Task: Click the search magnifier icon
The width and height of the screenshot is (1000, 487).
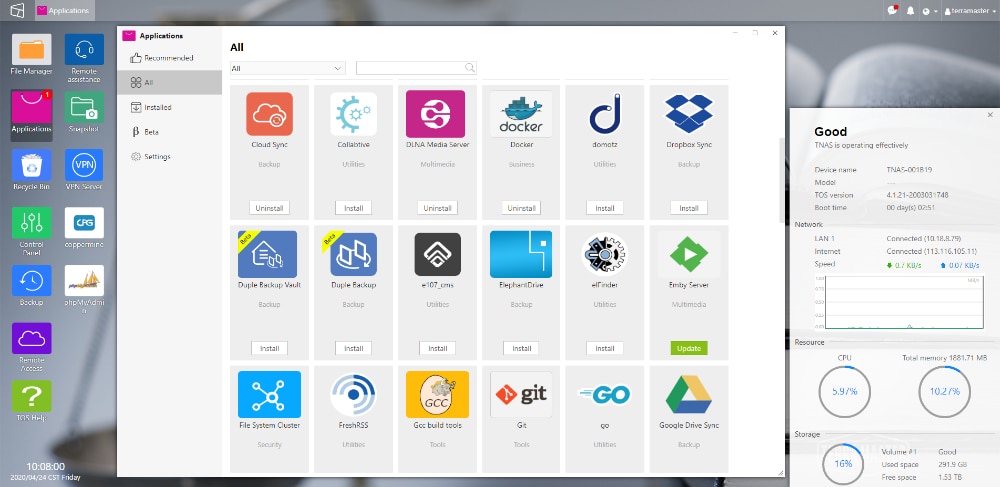Action: click(x=470, y=68)
